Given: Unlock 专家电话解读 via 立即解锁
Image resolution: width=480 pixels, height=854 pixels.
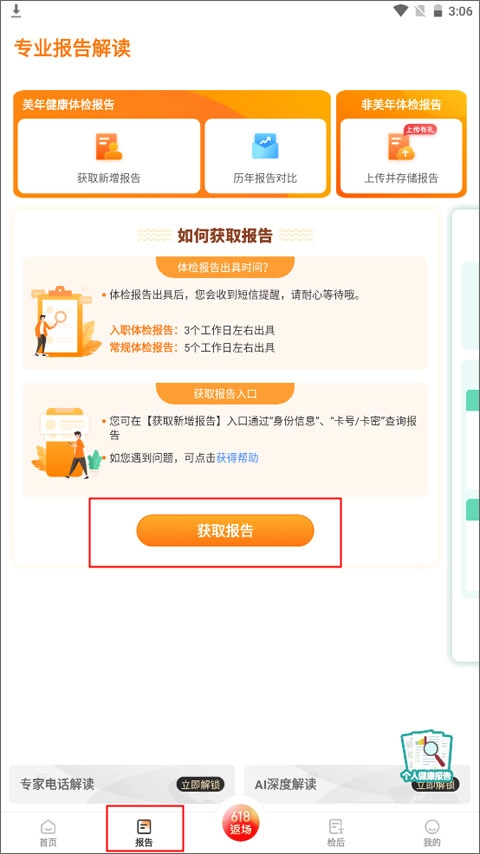Looking at the screenshot, I should point(200,784).
